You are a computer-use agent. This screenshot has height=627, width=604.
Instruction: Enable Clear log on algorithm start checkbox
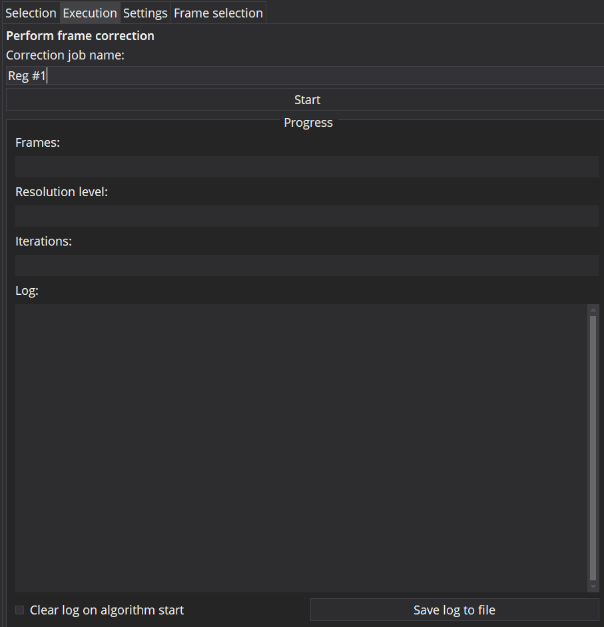pos(19,610)
